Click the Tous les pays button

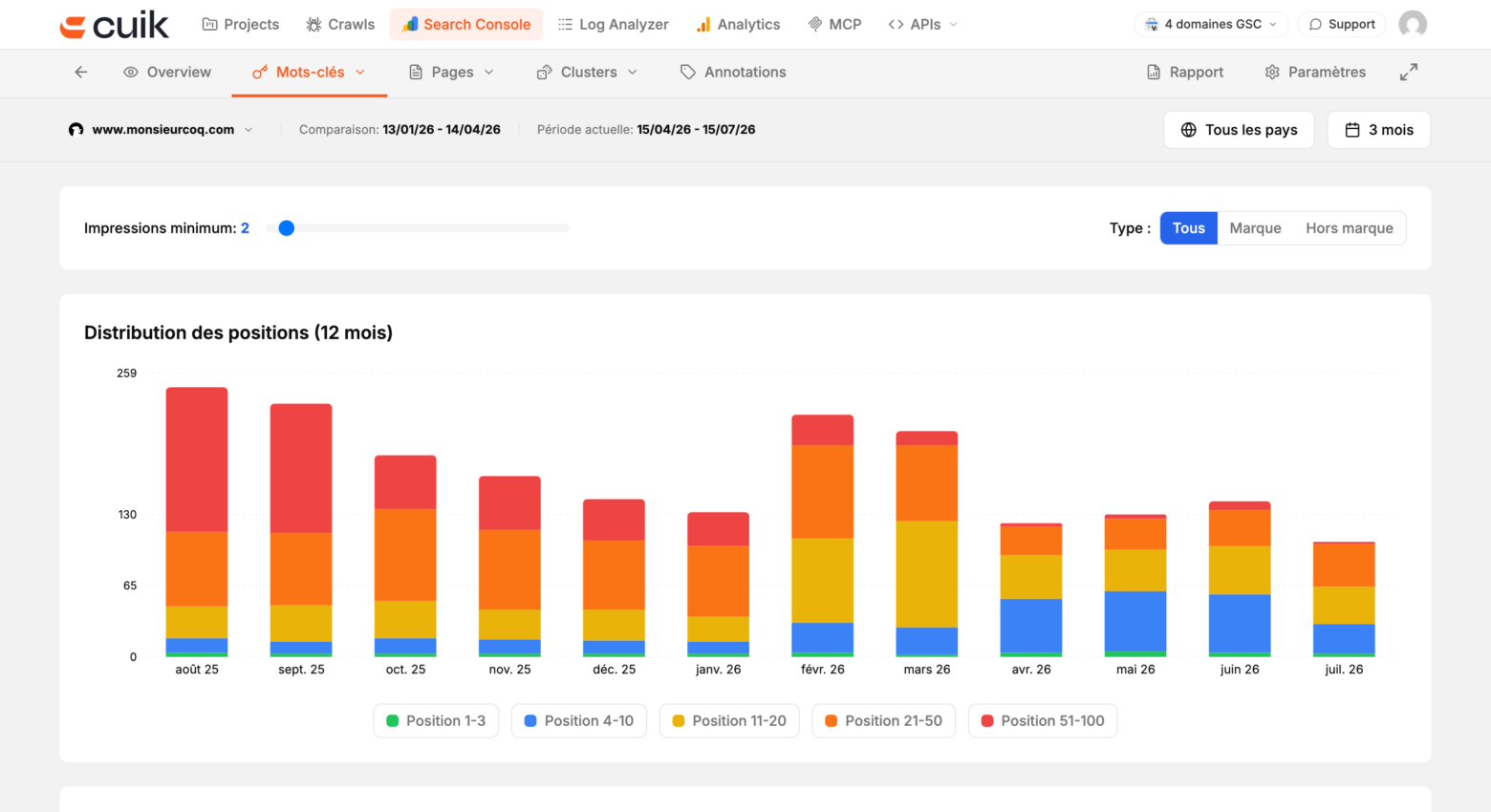tap(1239, 129)
